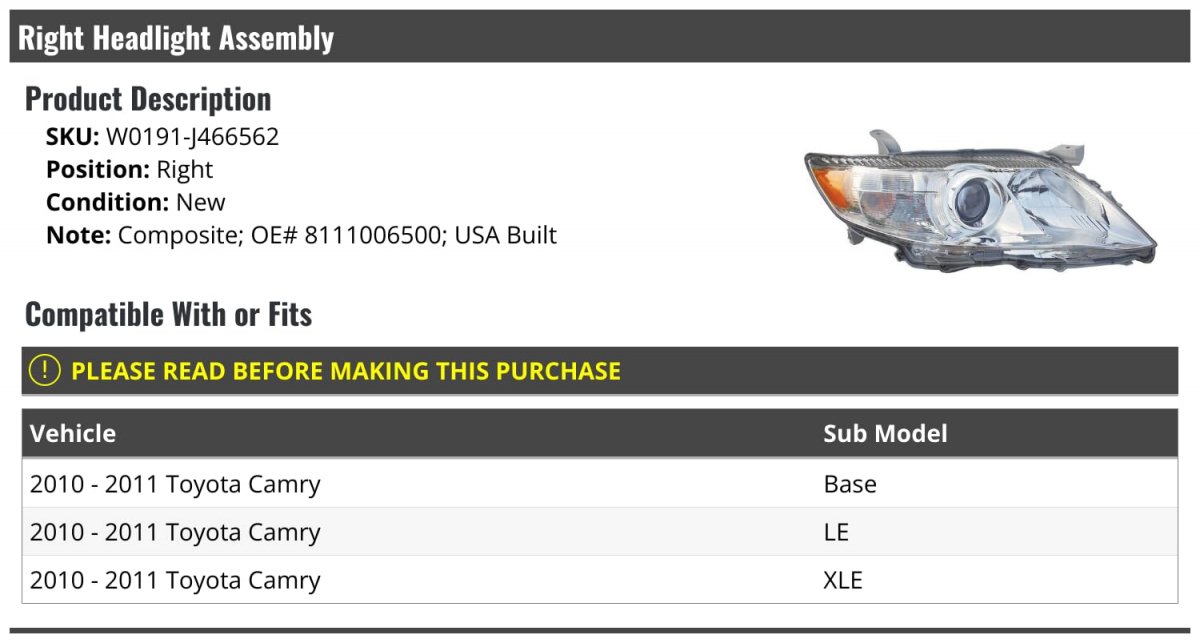Click the Right Headlight Assembly header
The width and height of the screenshot is (1200, 643).
point(600,37)
